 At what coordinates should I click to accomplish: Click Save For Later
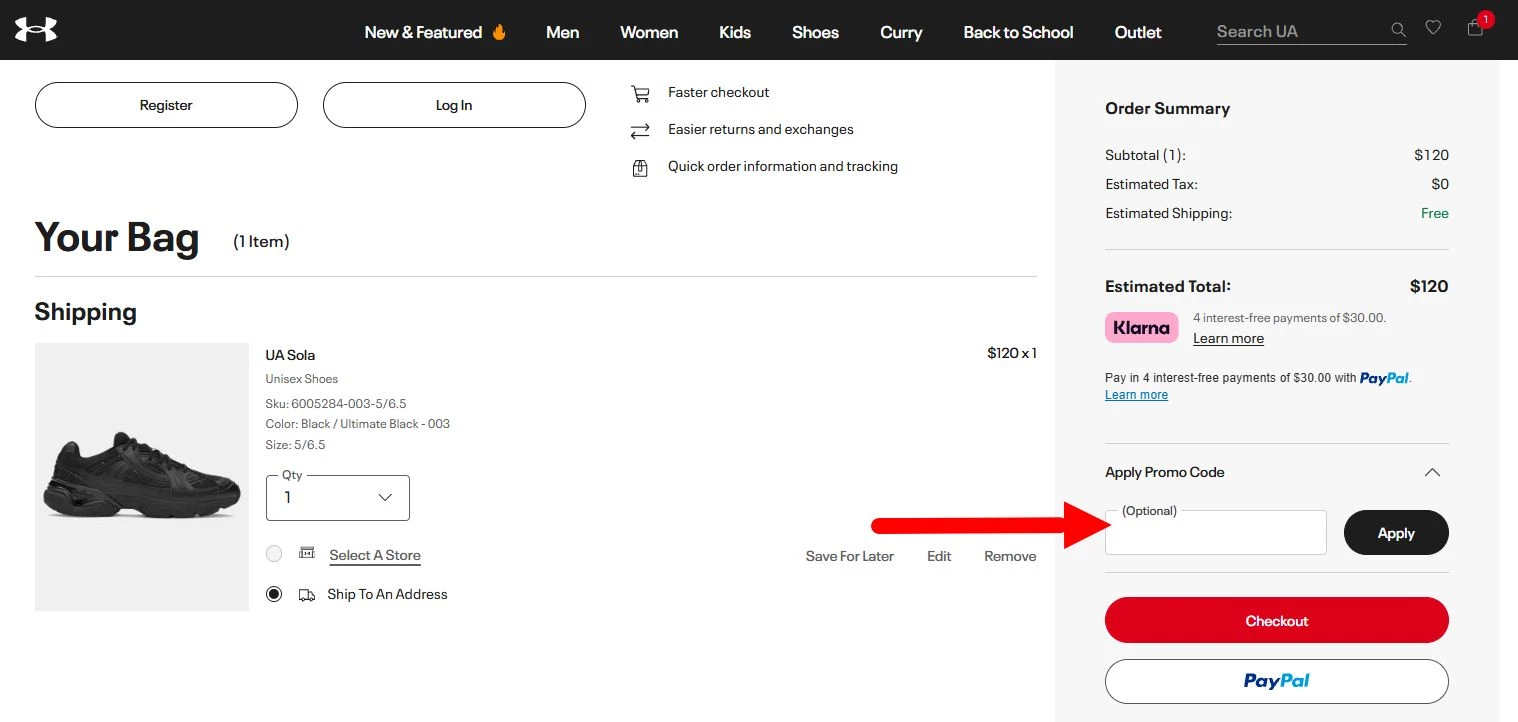click(x=850, y=556)
